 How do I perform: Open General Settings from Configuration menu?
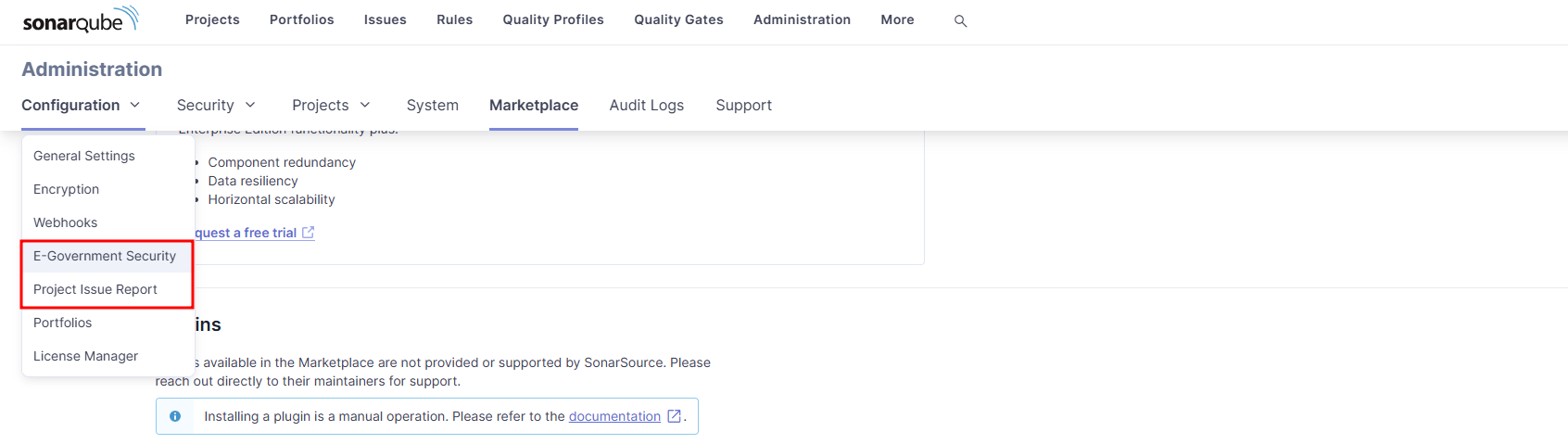84,156
